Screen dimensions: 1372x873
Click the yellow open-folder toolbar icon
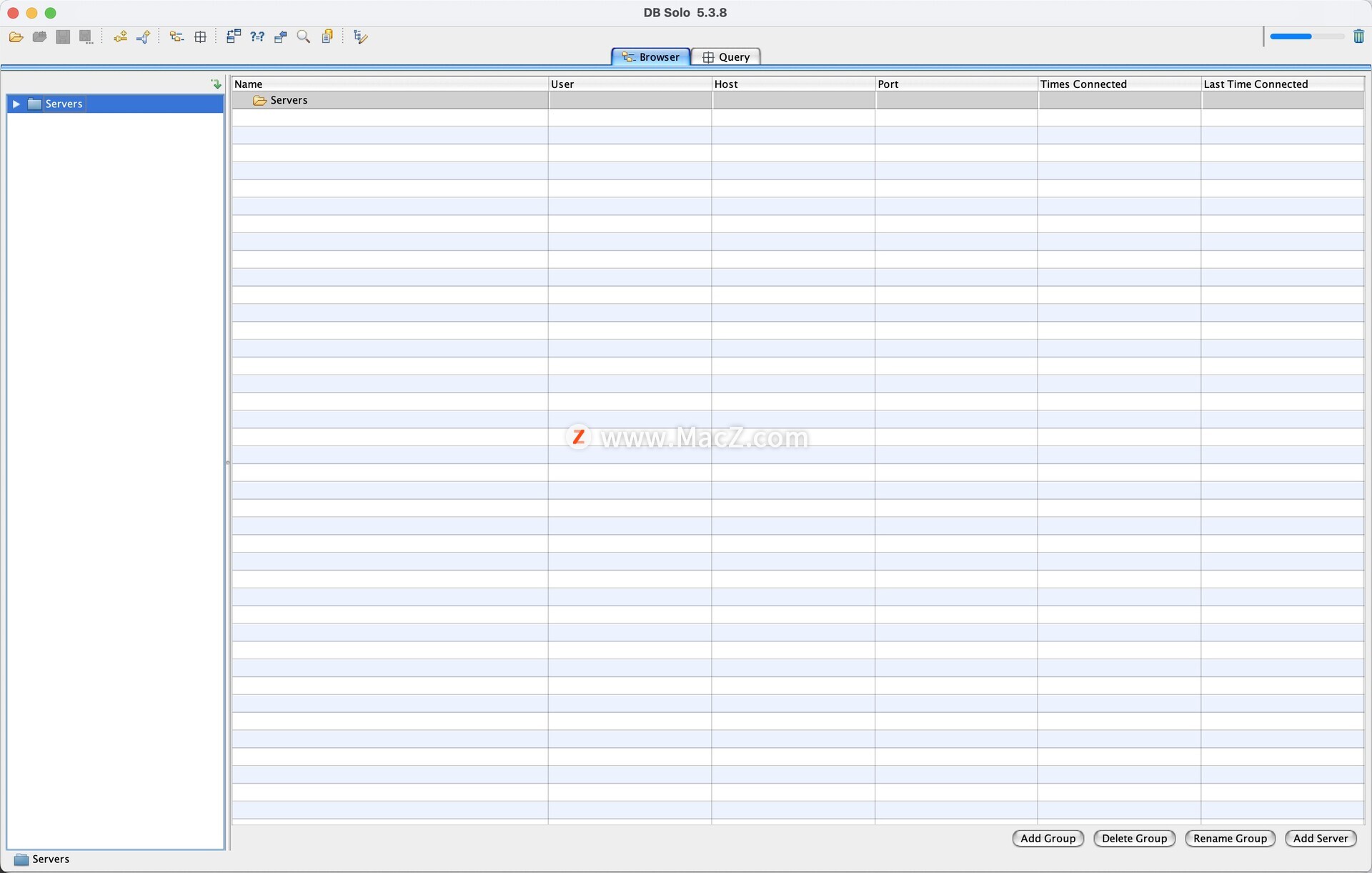point(16,36)
